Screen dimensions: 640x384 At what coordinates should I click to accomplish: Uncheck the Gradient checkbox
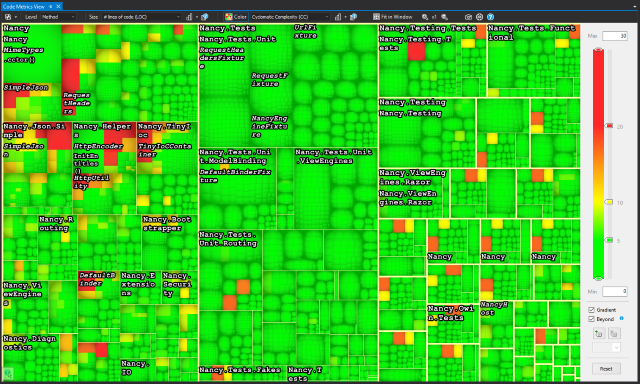[591, 310]
